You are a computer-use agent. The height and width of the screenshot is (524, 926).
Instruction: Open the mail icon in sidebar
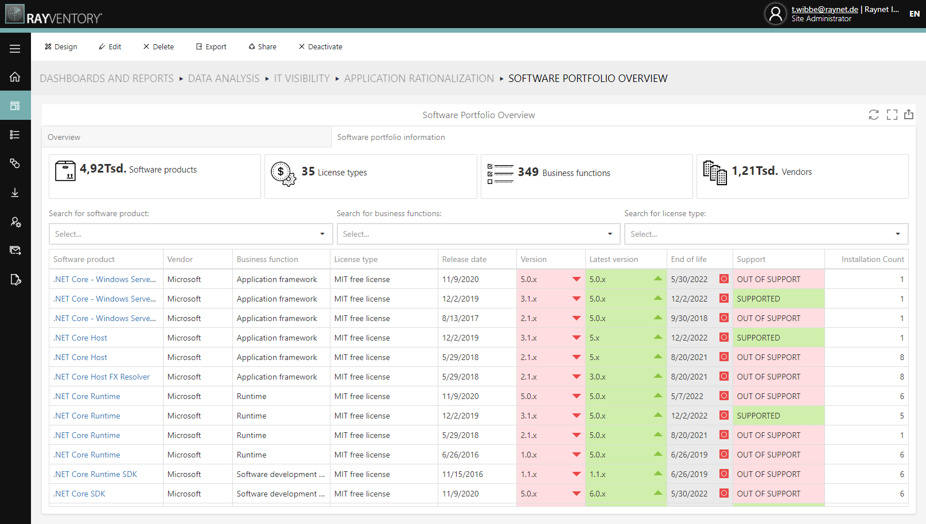[x=15, y=250]
